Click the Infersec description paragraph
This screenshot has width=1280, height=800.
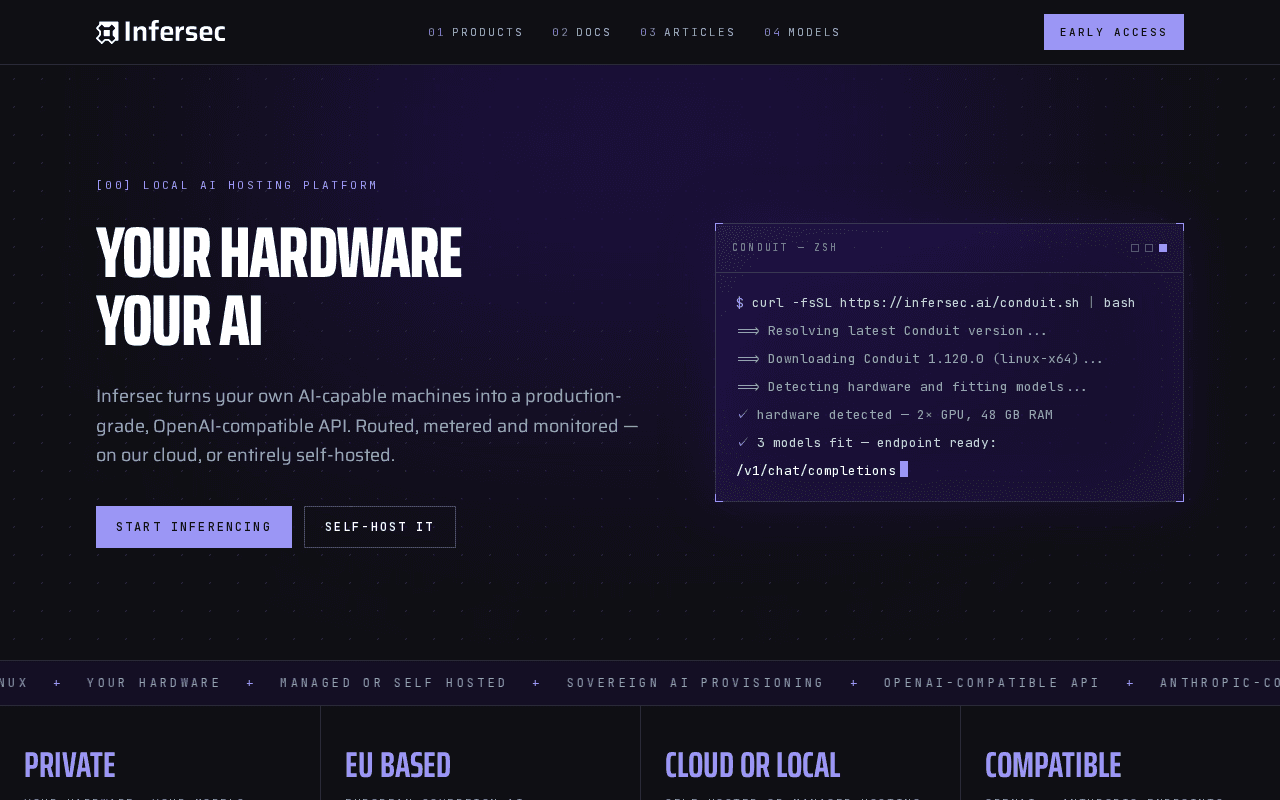367,425
